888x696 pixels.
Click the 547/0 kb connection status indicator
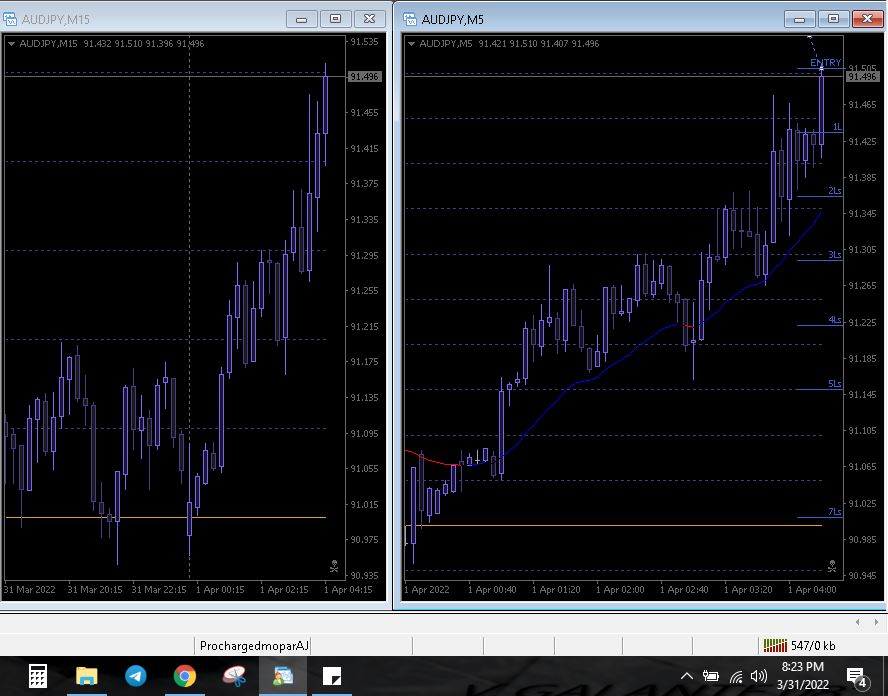(x=800, y=646)
